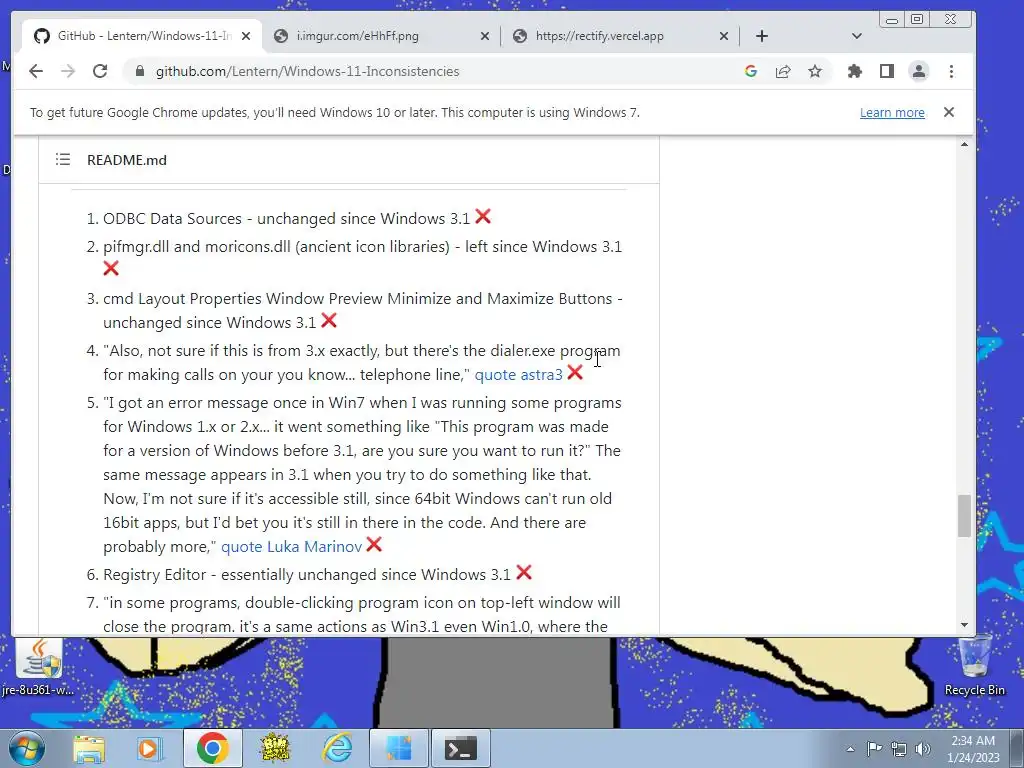Click the scrollbar down arrow
The image size is (1024, 768).
tap(965, 625)
